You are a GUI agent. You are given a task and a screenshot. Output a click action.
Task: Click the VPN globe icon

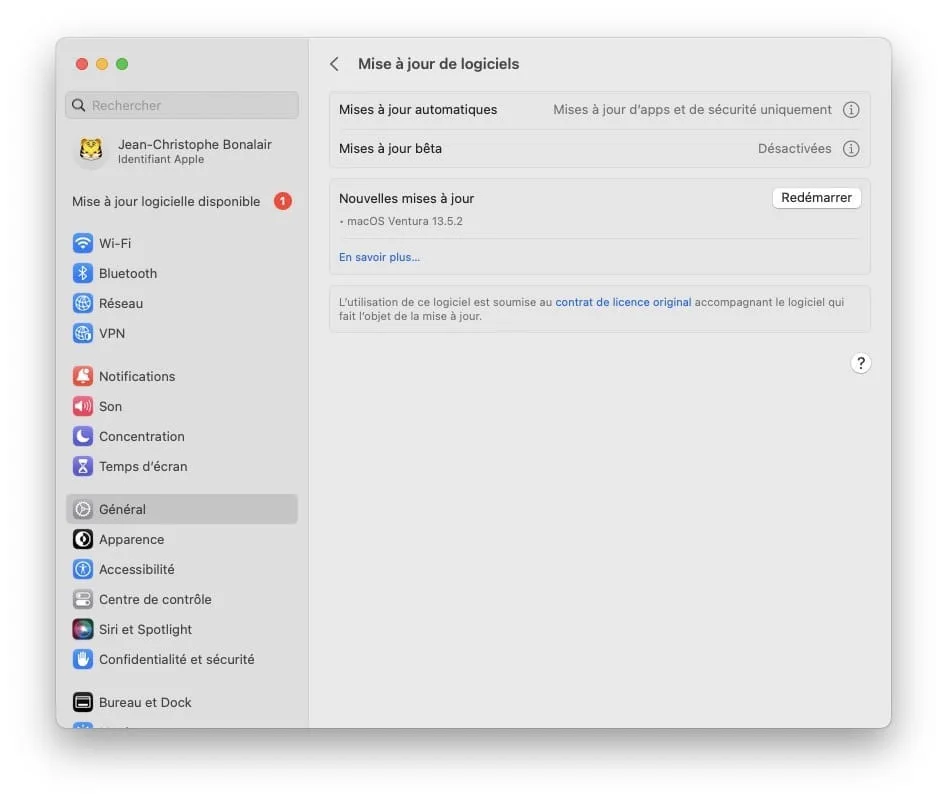coord(82,334)
